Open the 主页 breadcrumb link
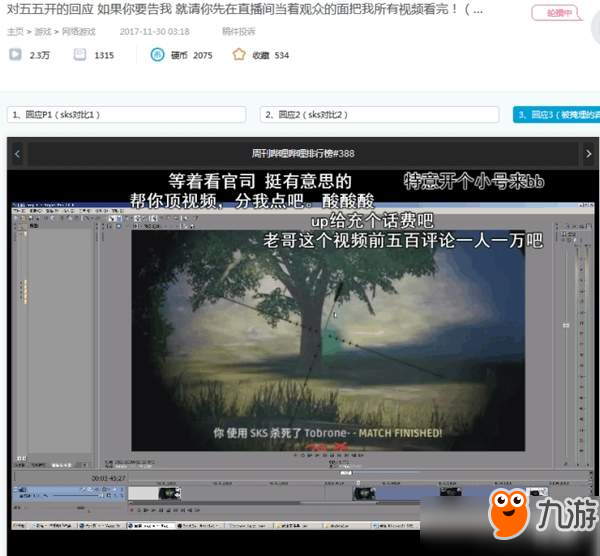This screenshot has height=556, width=600. click(15, 32)
